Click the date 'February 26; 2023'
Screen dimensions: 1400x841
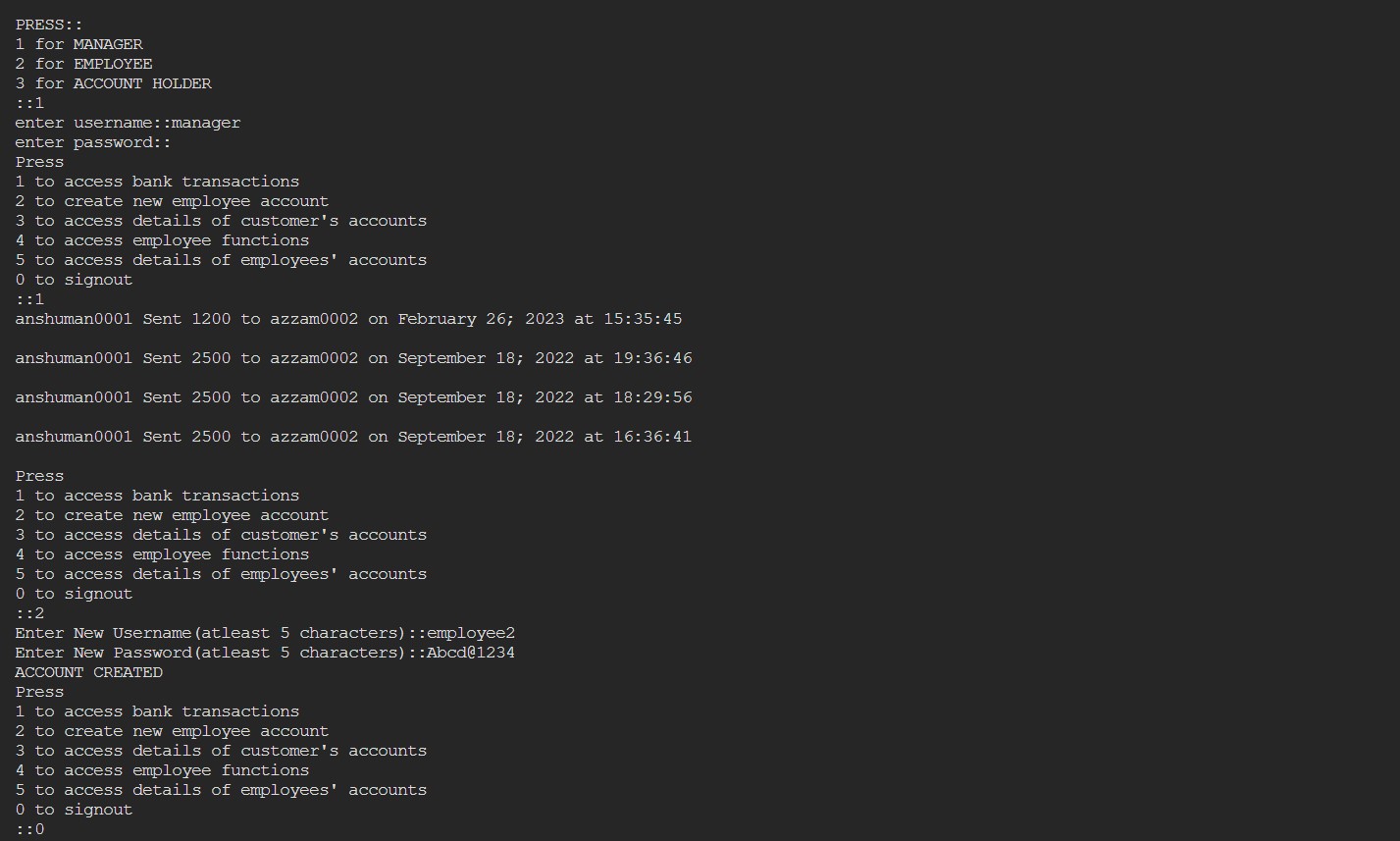(481, 319)
